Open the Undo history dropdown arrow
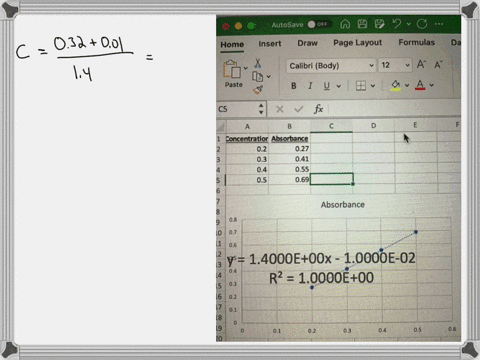Screen dimensions: 480x360 click(x=409, y=24)
